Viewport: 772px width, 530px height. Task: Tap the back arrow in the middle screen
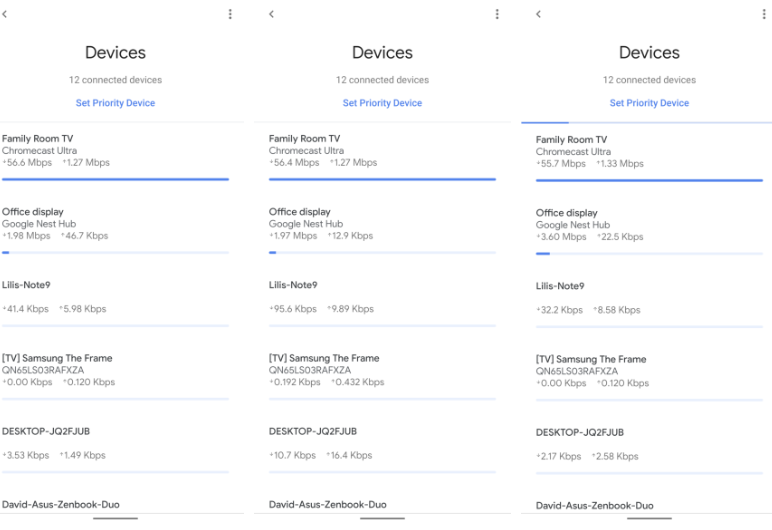[x=271, y=14]
